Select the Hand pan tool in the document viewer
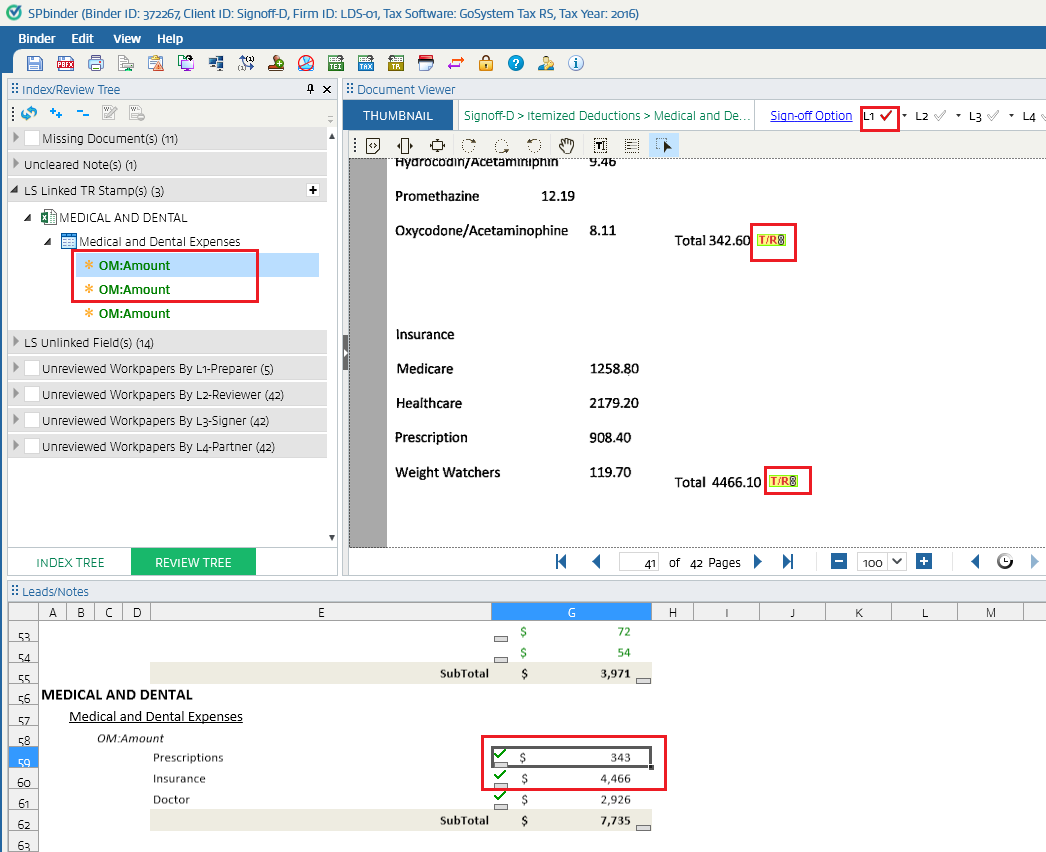This screenshot has width=1046, height=852. [x=567, y=145]
